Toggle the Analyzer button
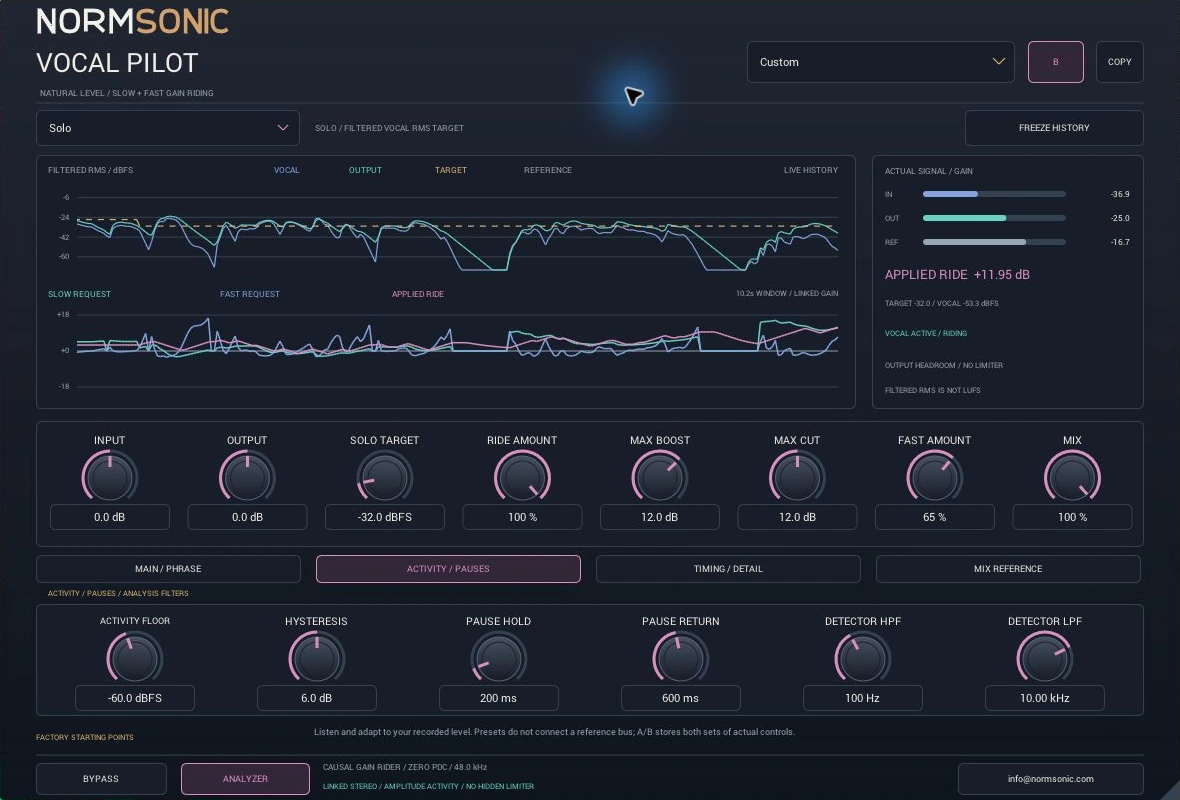 click(245, 779)
